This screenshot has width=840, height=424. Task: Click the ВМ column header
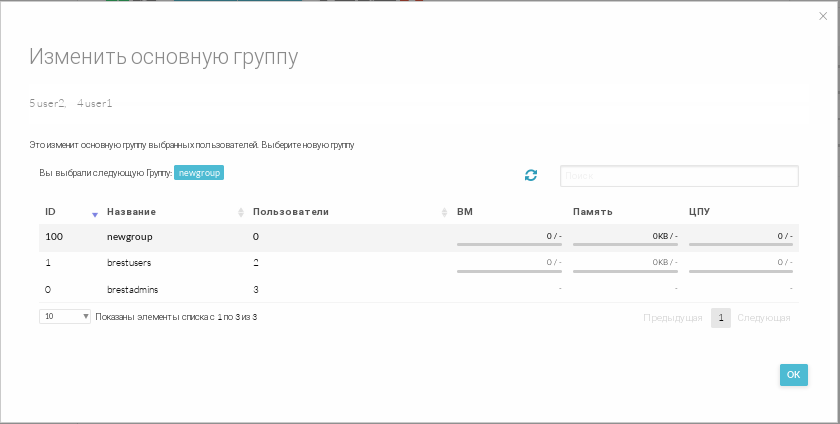465,212
